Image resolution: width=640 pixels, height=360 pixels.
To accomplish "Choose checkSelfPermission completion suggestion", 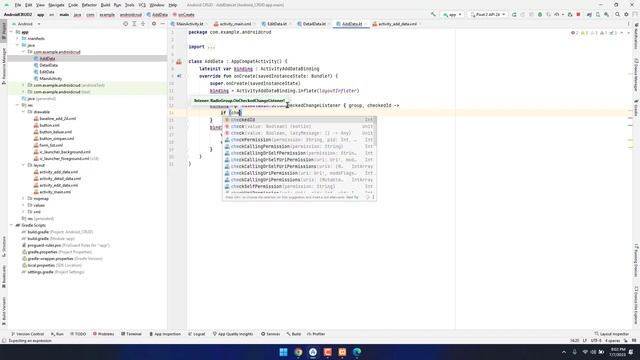I will click(x=299, y=187).
